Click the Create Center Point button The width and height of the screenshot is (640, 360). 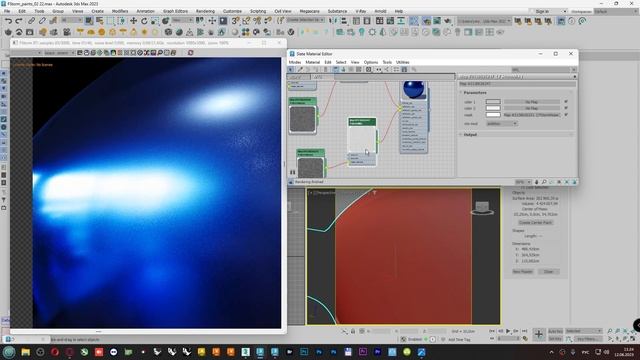(x=535, y=222)
